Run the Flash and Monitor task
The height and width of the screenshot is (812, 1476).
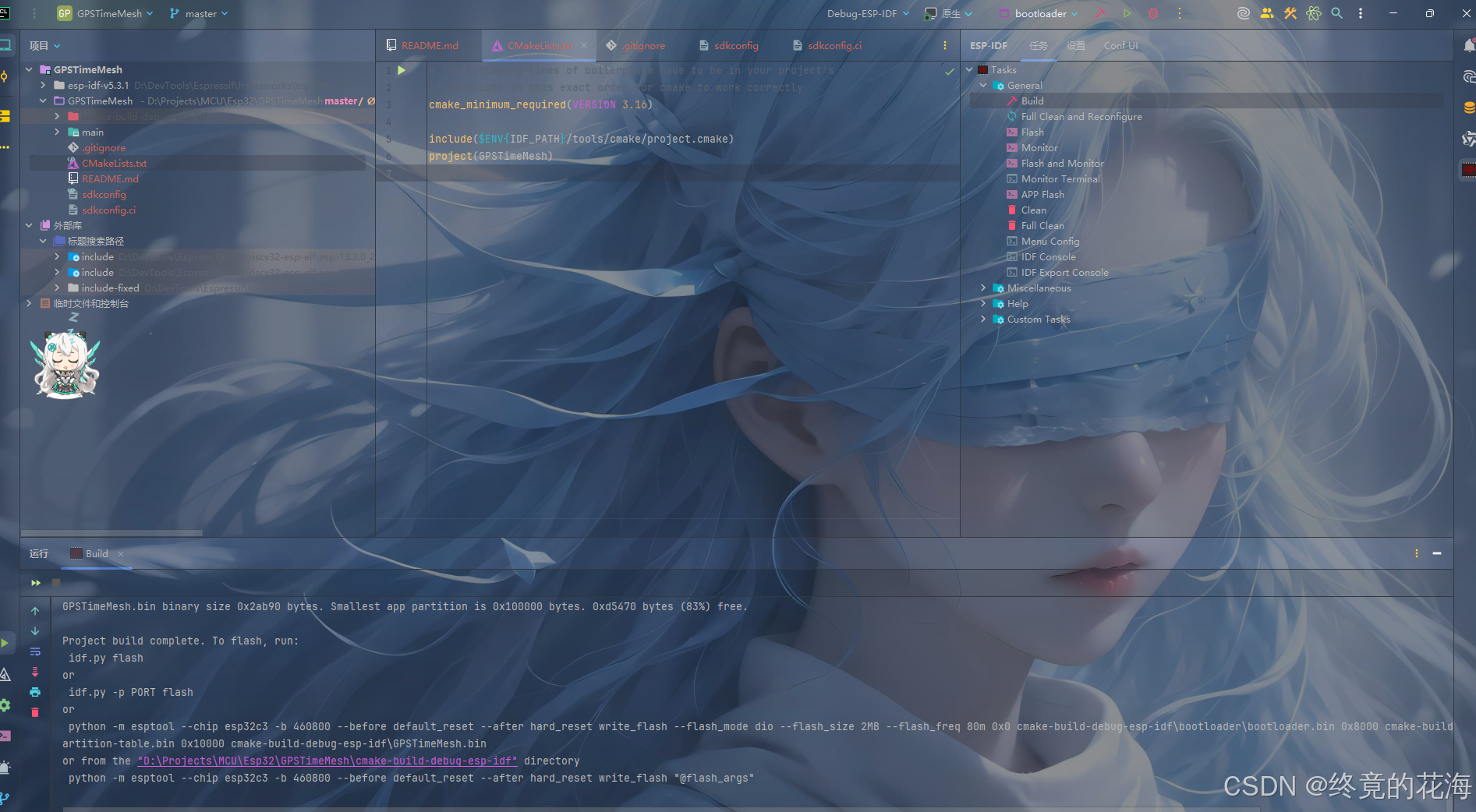(1063, 163)
